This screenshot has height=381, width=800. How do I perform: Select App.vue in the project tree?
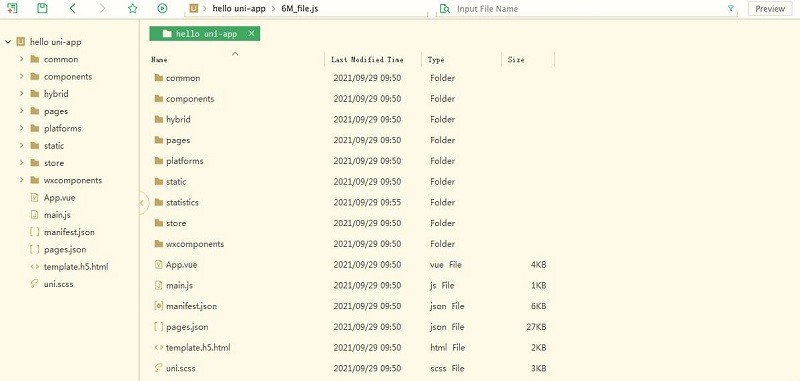60,197
